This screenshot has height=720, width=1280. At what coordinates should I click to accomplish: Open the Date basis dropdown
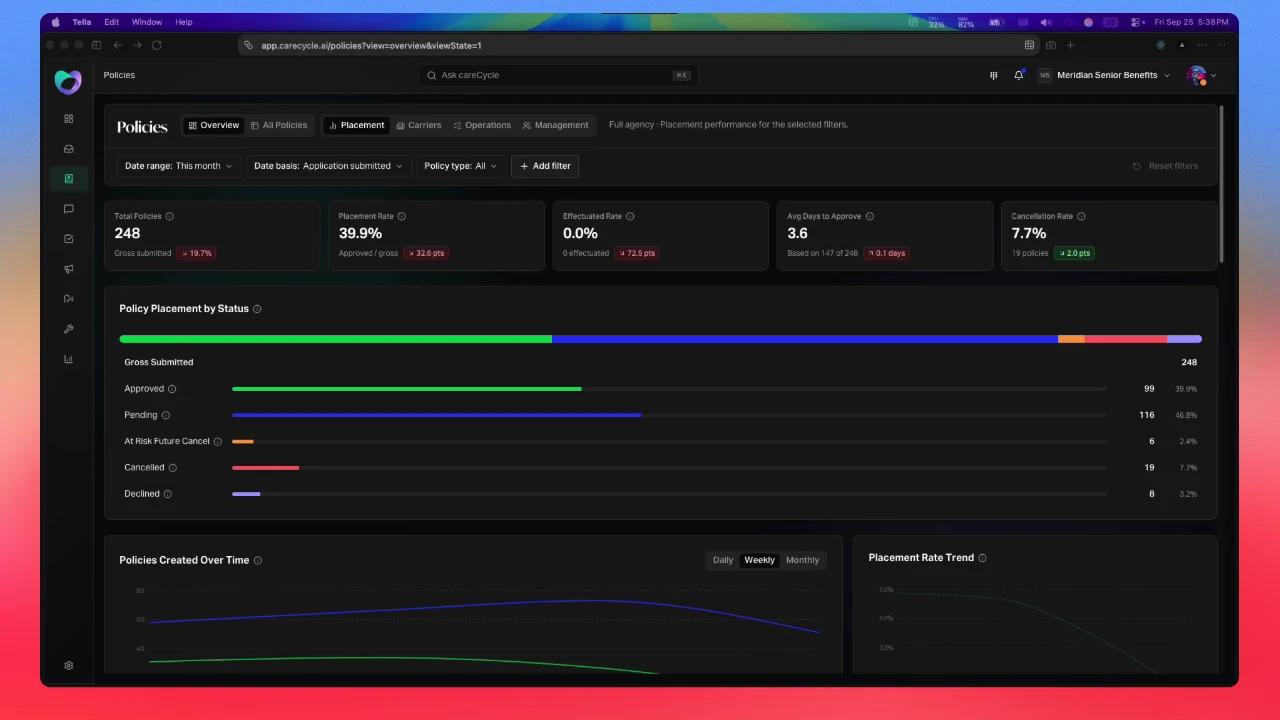(x=328, y=166)
